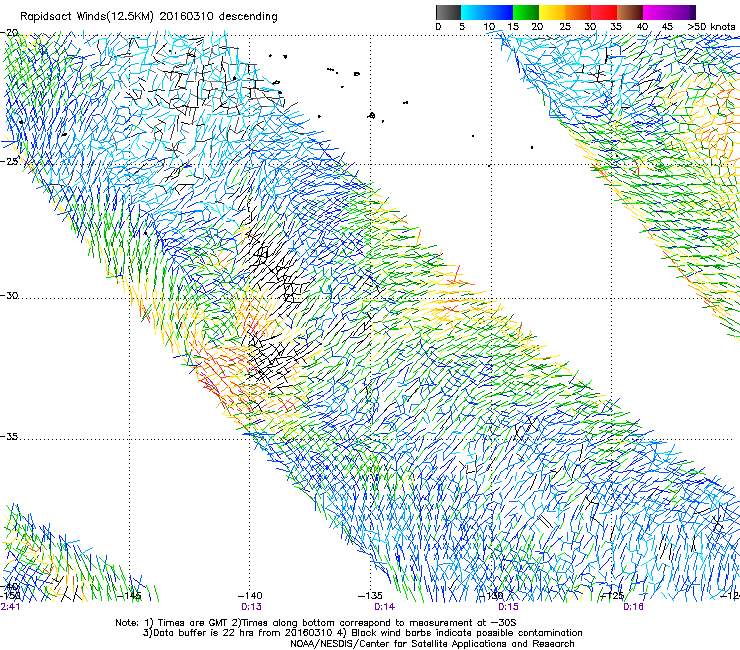The image size is (740, 650).
Task: Click the purple '0:16' time label
Action: click(633, 607)
